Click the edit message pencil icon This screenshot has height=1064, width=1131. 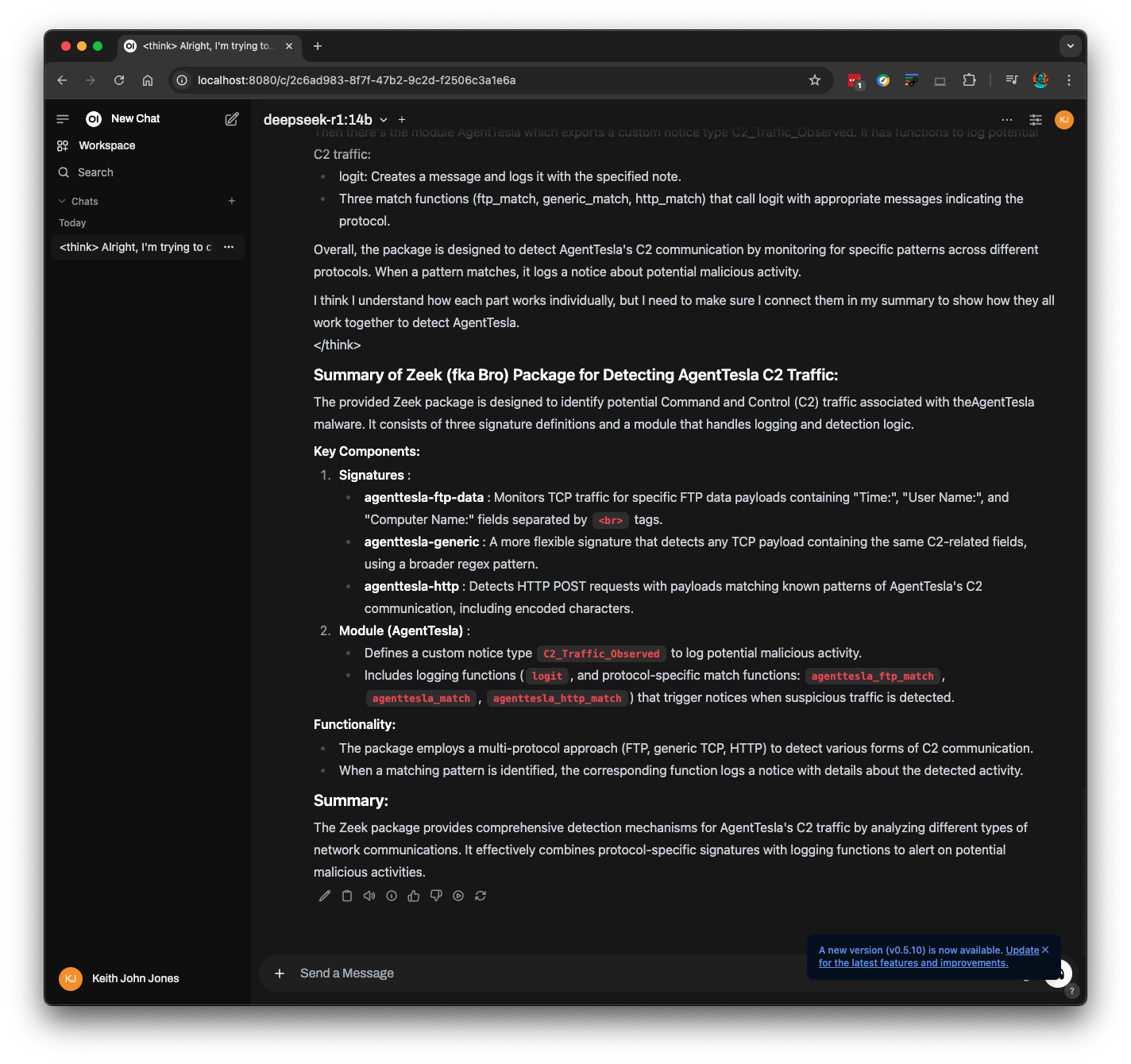tap(325, 896)
